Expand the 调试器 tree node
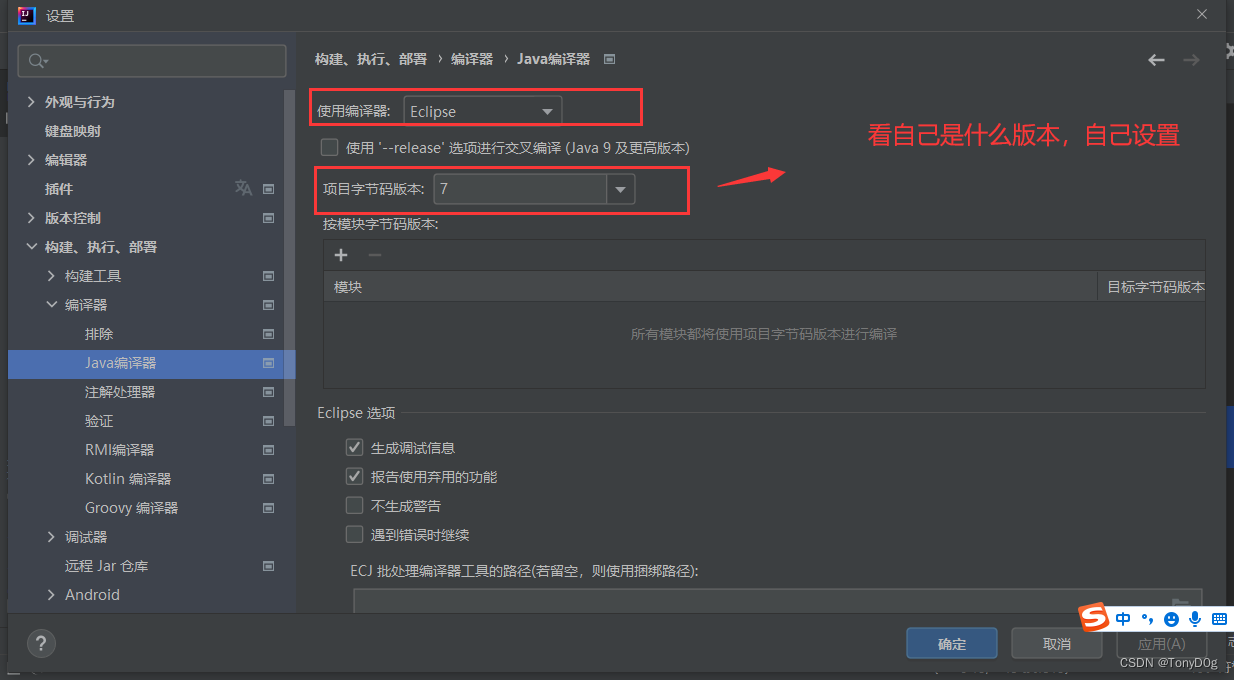Image resolution: width=1234 pixels, height=680 pixels. (52, 537)
